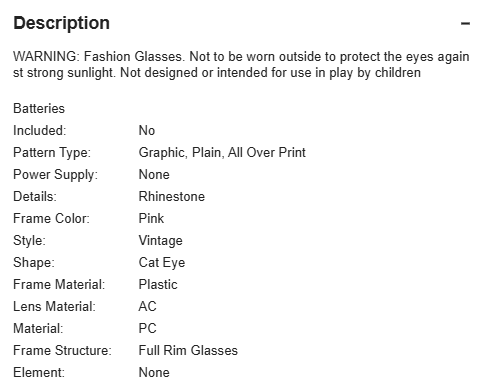Select the Pink frame color value
The height and width of the screenshot is (381, 487).
tap(151, 218)
